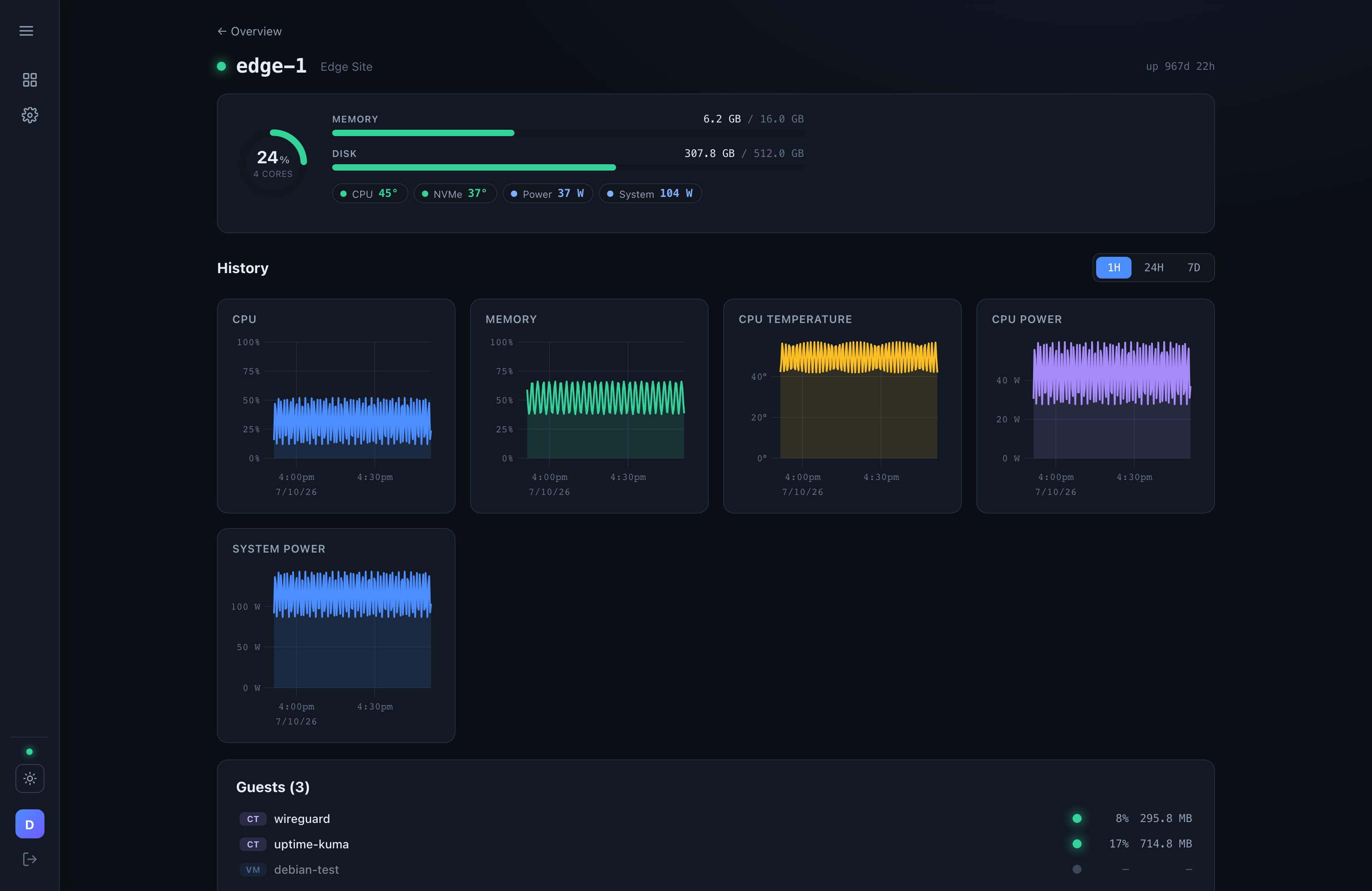Click the 'Guests (3)' heading

point(273,787)
